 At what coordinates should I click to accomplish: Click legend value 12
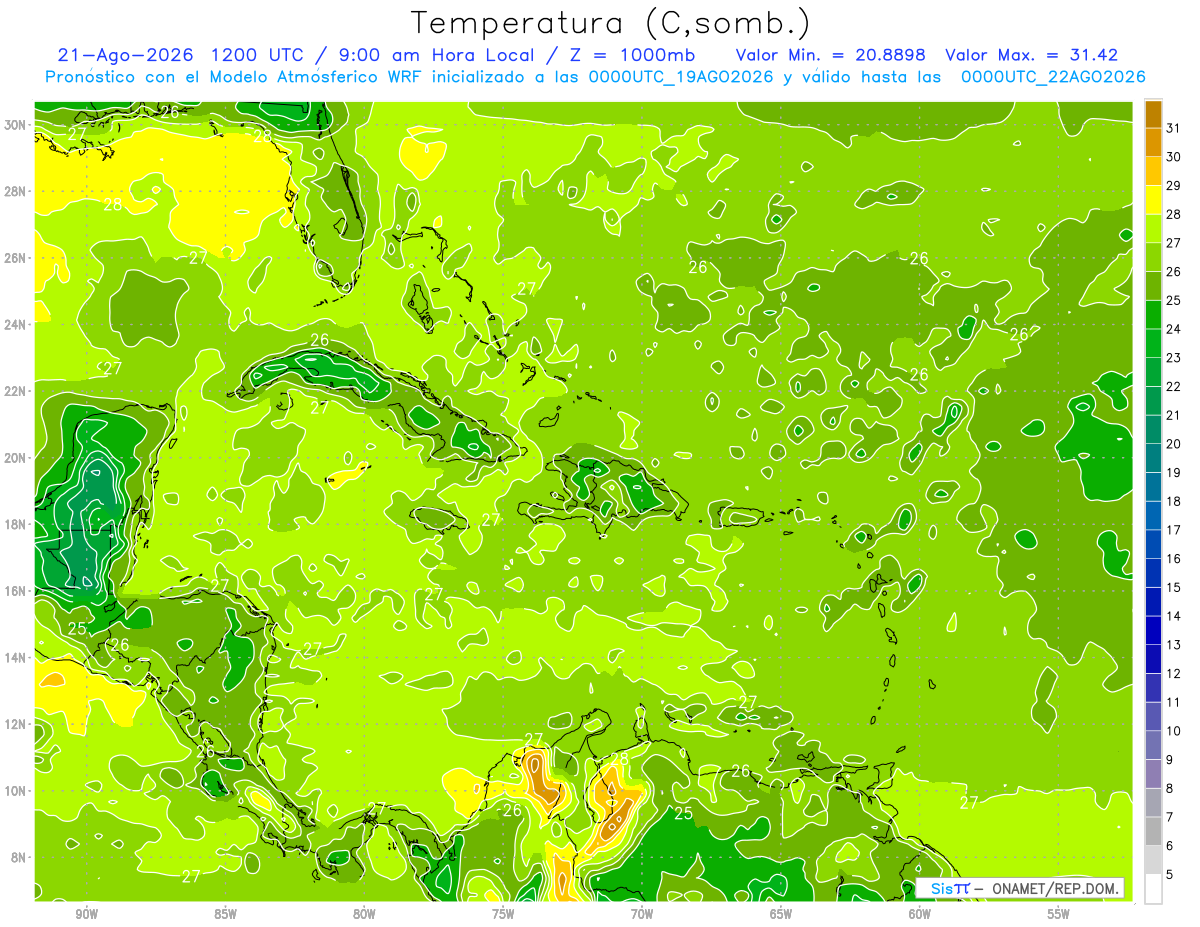click(x=1174, y=674)
